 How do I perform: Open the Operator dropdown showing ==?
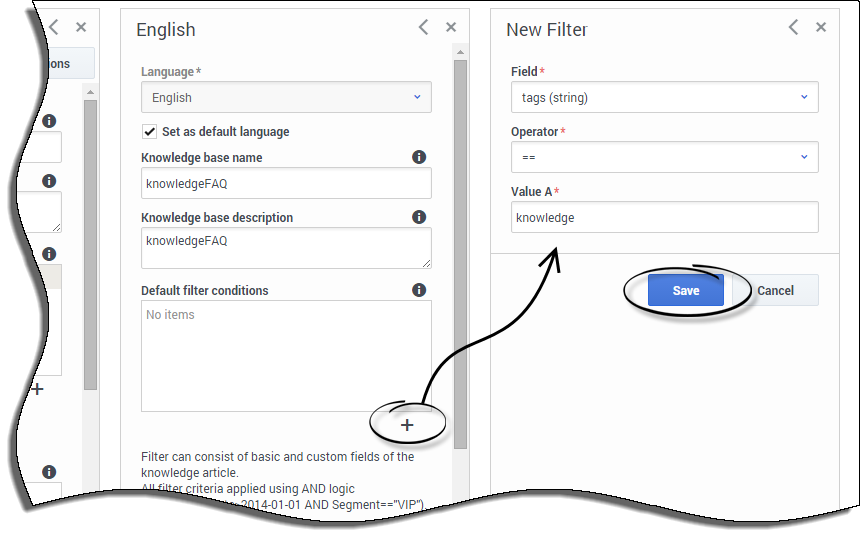tap(664, 157)
